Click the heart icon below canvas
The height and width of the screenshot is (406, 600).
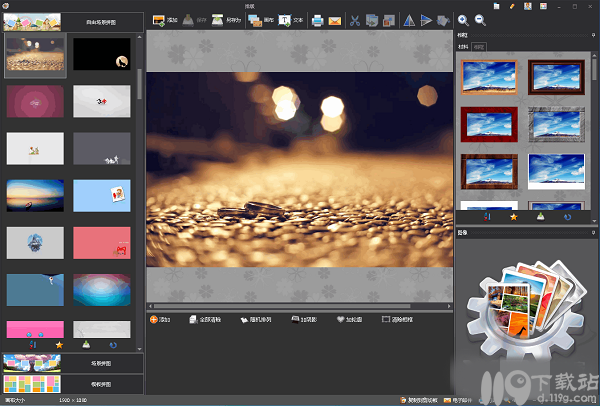[341, 320]
